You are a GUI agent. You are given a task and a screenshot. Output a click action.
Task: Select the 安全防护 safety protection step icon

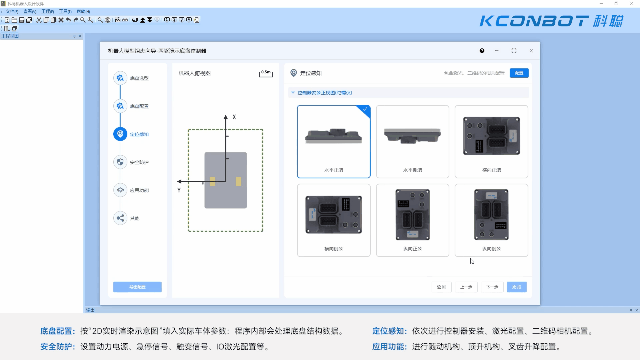(120, 162)
